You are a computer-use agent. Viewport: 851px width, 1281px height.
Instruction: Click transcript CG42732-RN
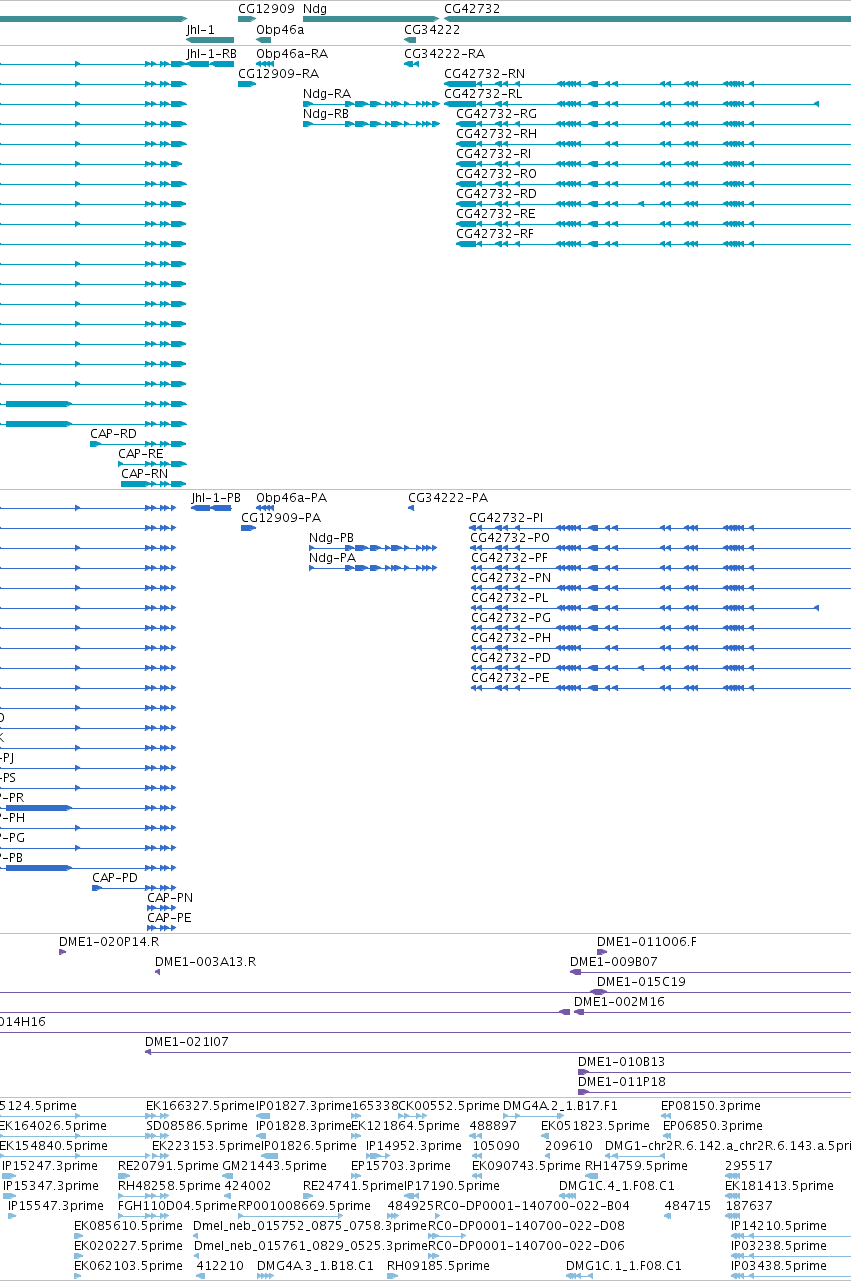[x=484, y=74]
